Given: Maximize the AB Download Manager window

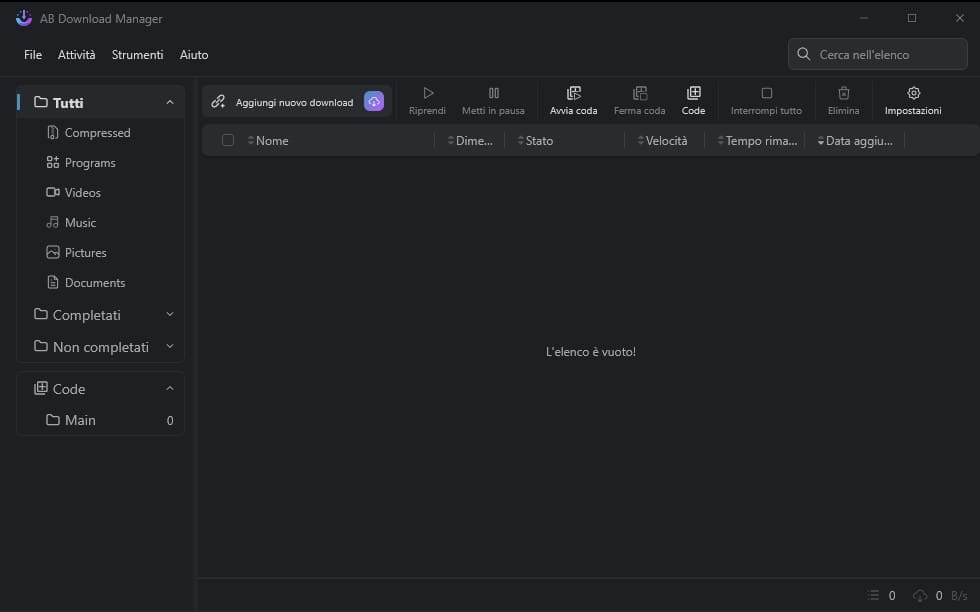Looking at the screenshot, I should (912, 18).
